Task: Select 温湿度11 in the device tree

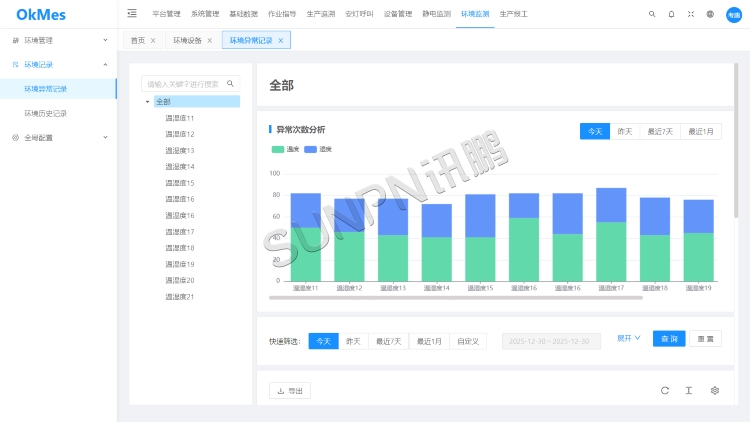Action: point(180,118)
